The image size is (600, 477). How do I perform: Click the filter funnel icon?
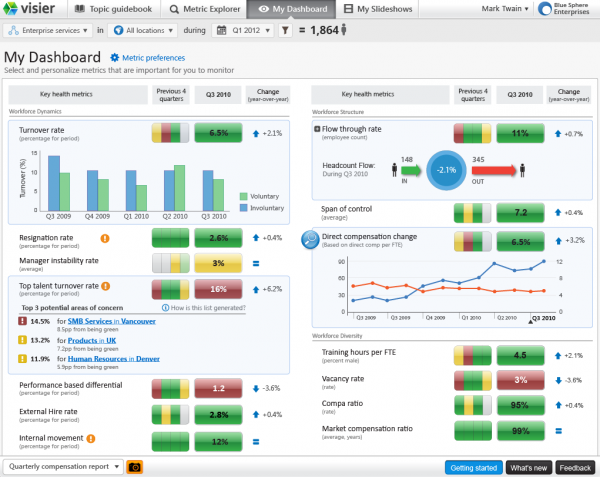[285, 30]
